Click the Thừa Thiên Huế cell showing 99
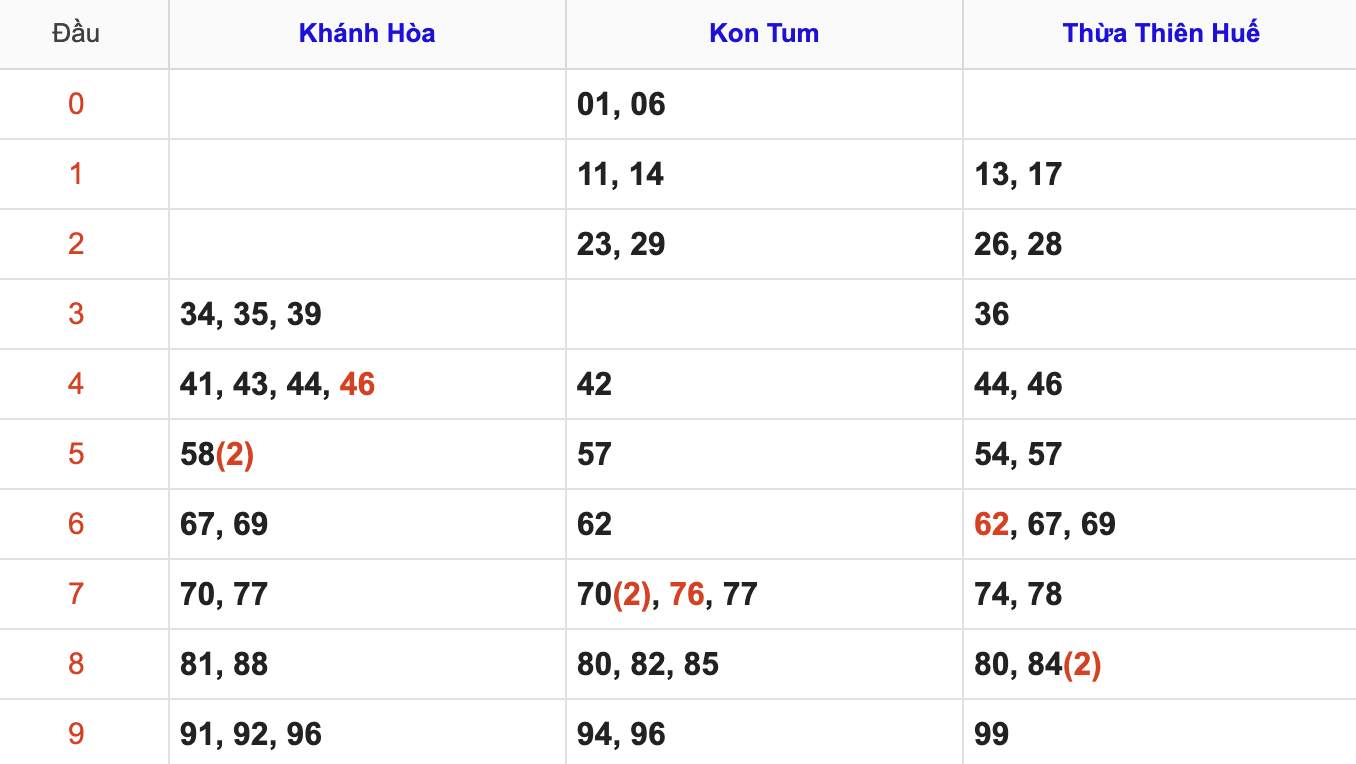This screenshot has height=764, width=1356. 991,734
